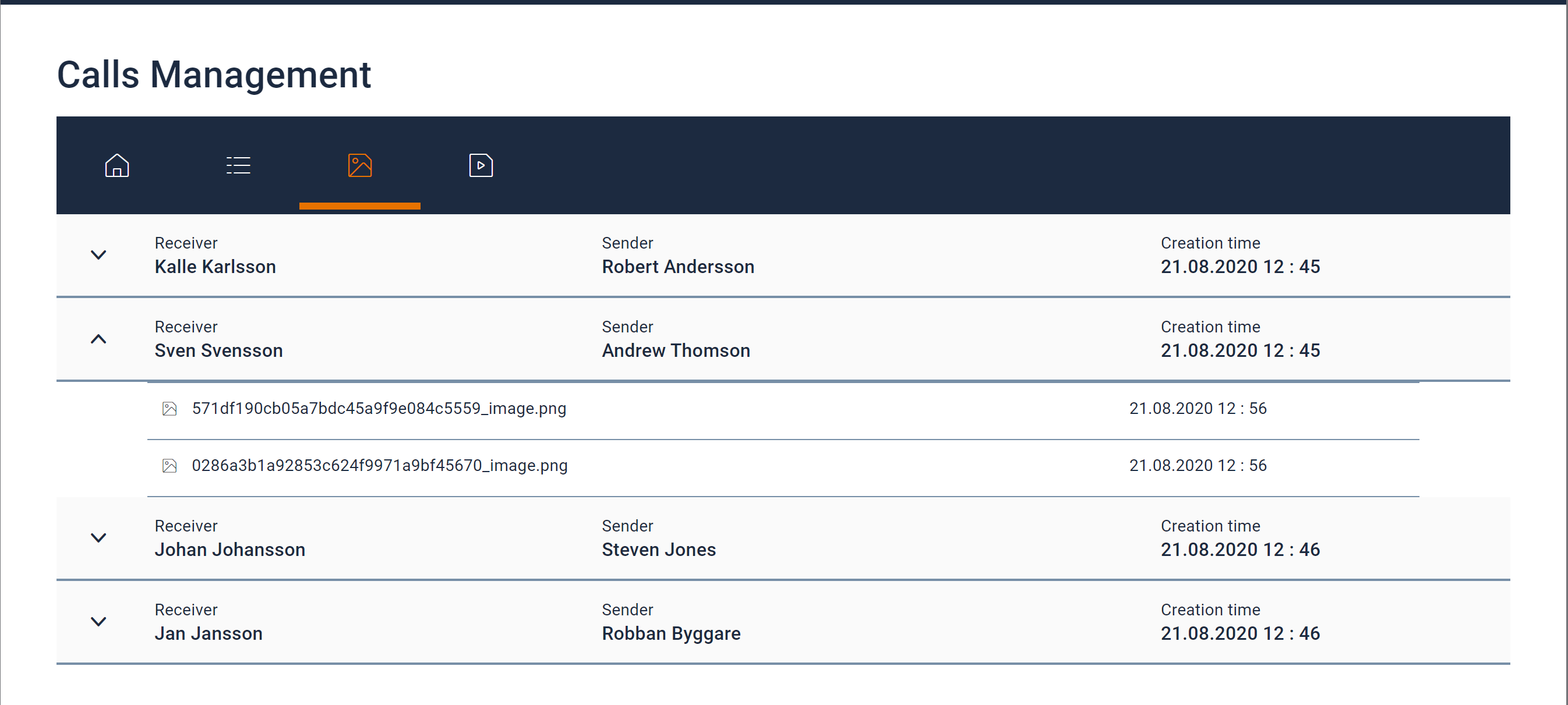
Task: Click the Calls Management page heading
Action: click(x=214, y=75)
